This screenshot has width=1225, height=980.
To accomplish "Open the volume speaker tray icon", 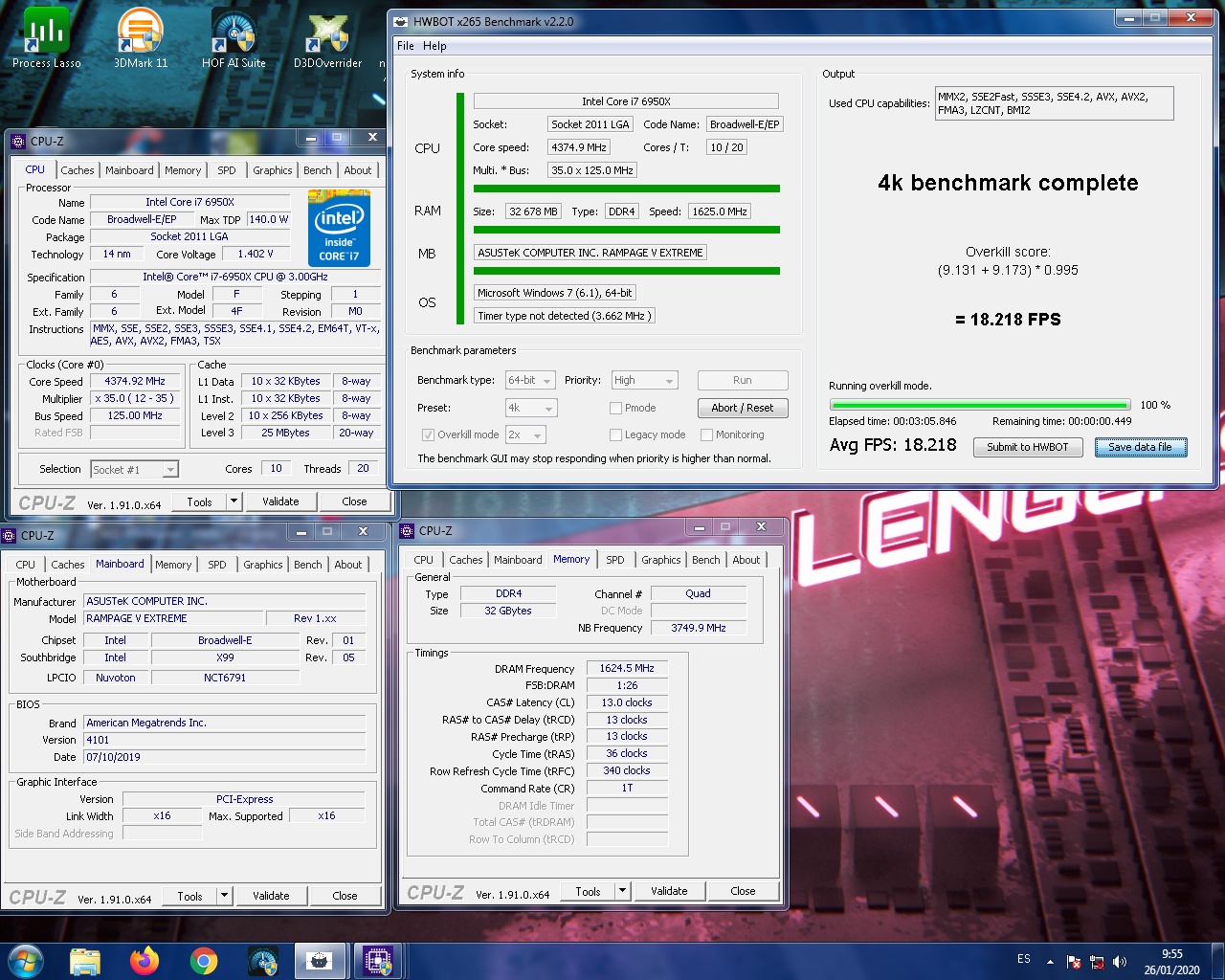I will pos(1120,961).
